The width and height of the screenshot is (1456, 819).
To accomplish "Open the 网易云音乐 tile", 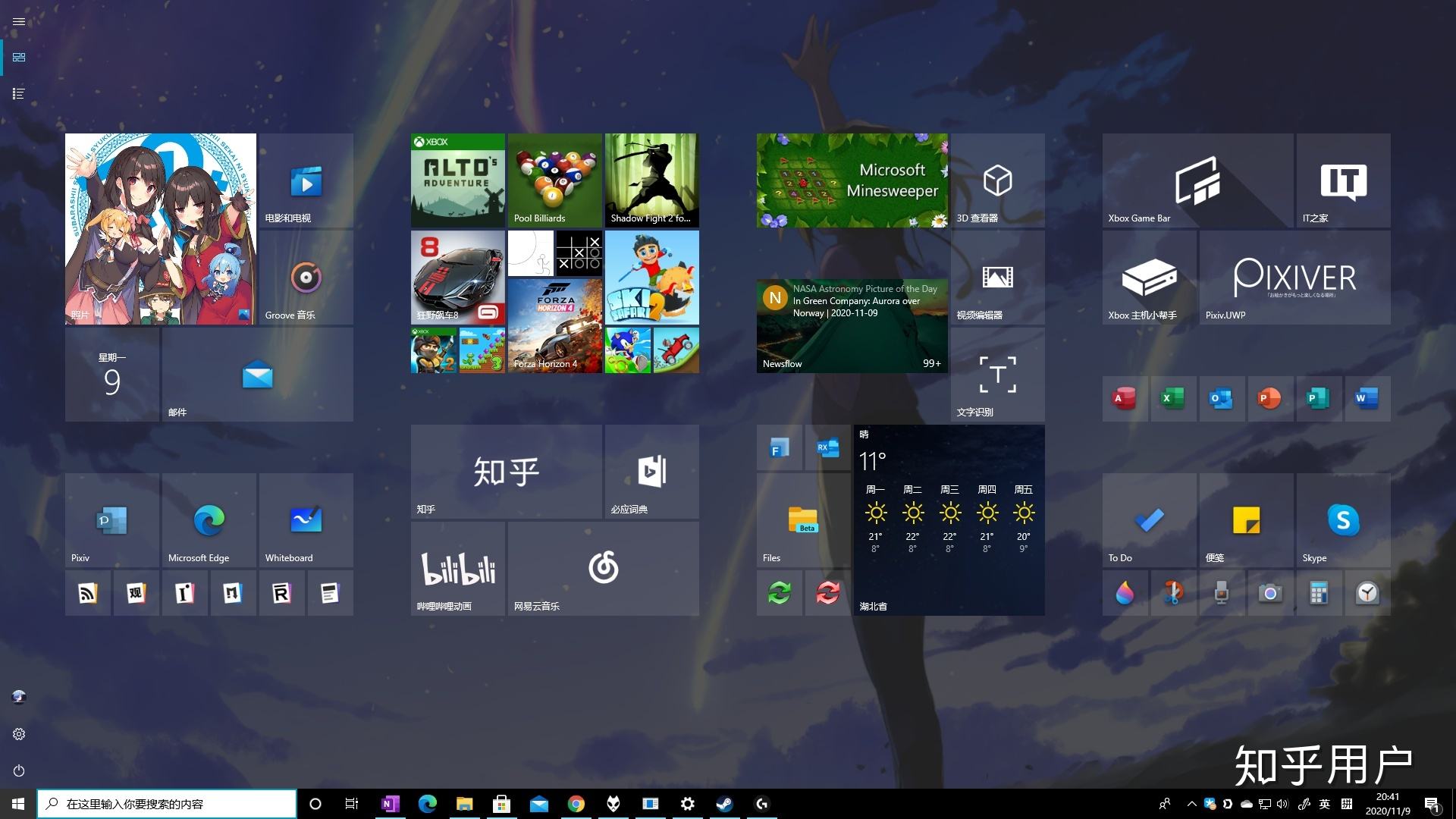I will (x=603, y=569).
